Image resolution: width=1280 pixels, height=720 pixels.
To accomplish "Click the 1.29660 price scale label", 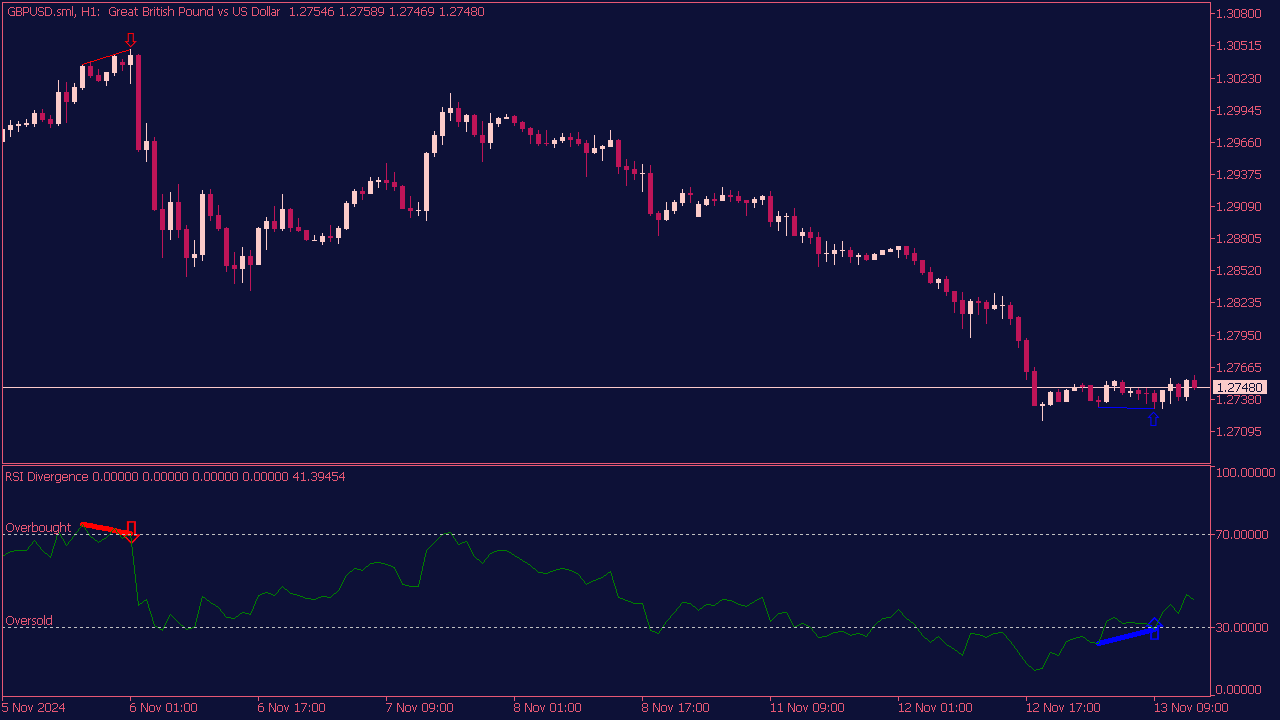I will [1239, 142].
